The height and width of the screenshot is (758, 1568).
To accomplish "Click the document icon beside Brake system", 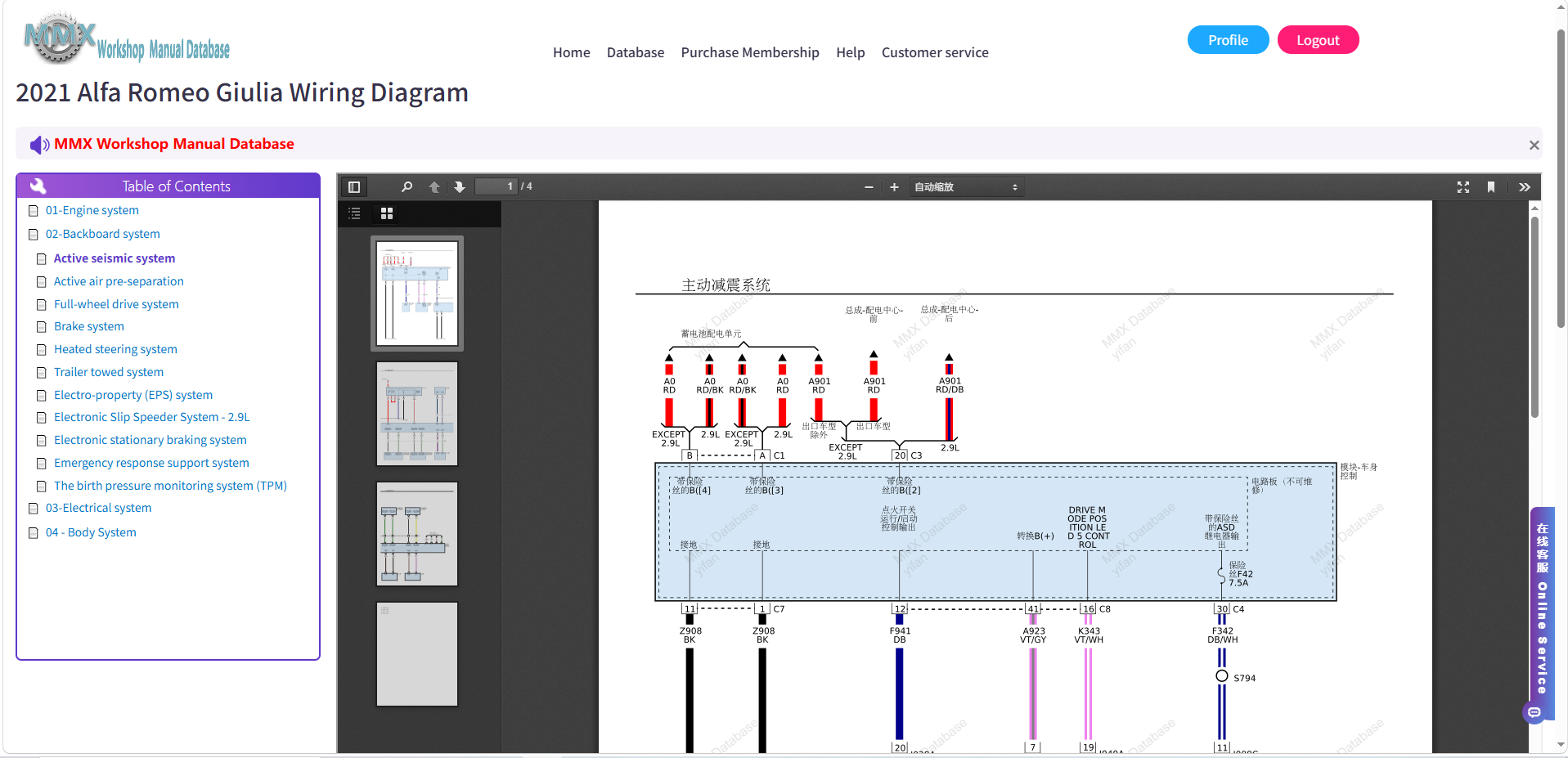I will tap(42, 327).
